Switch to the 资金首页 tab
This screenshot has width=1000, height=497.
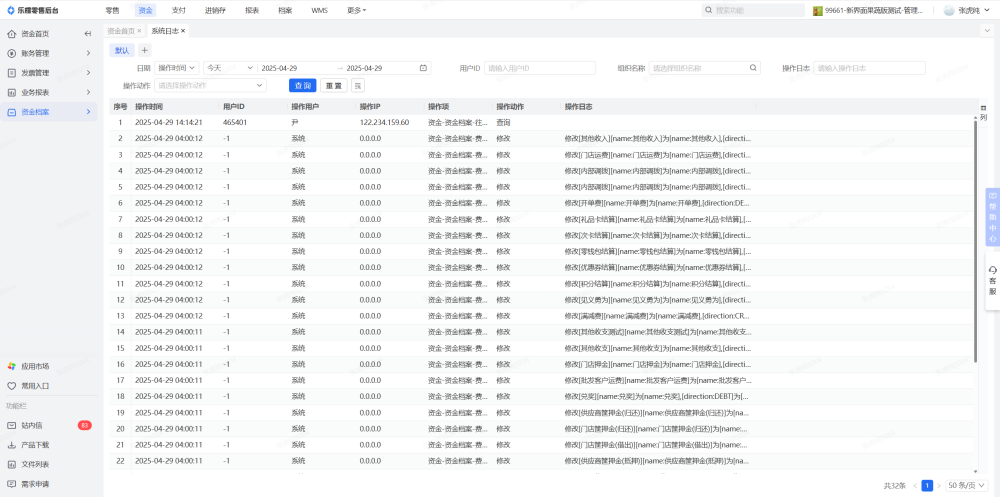pos(121,31)
